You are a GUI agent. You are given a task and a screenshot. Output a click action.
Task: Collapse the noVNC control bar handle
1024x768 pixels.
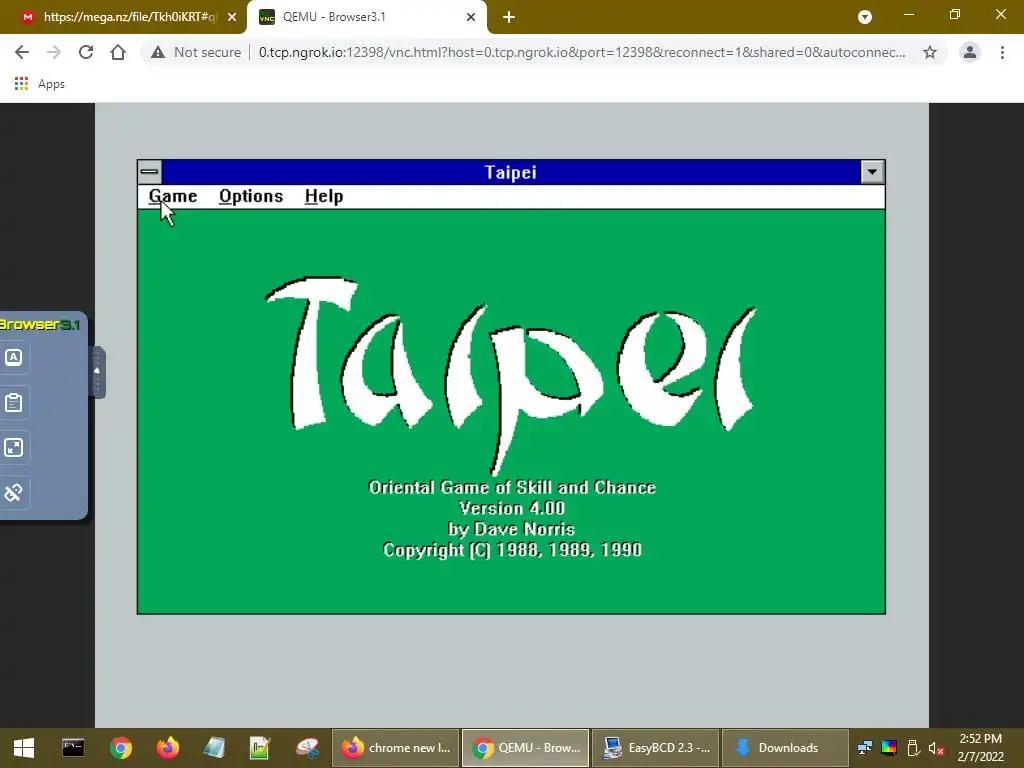point(97,371)
